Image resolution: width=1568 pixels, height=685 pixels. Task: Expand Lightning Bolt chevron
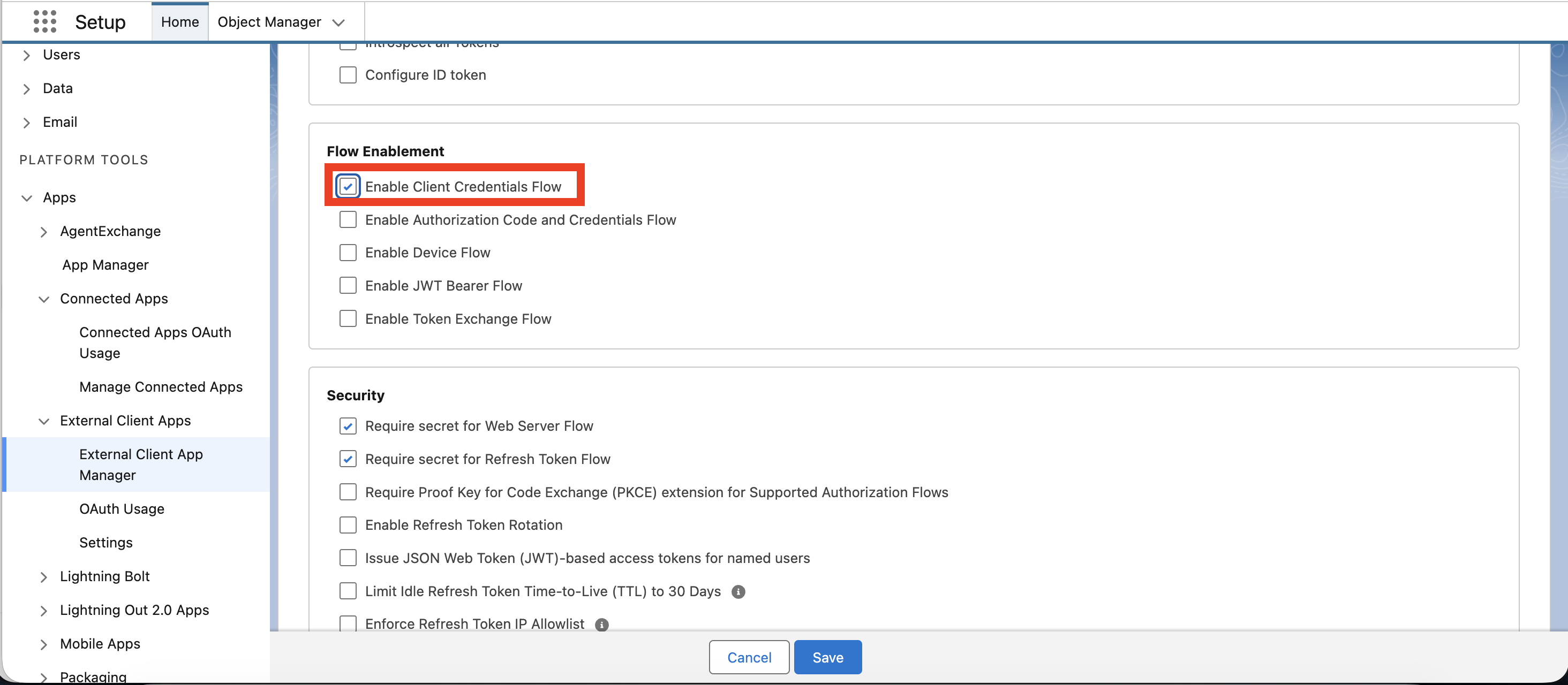[x=43, y=577]
